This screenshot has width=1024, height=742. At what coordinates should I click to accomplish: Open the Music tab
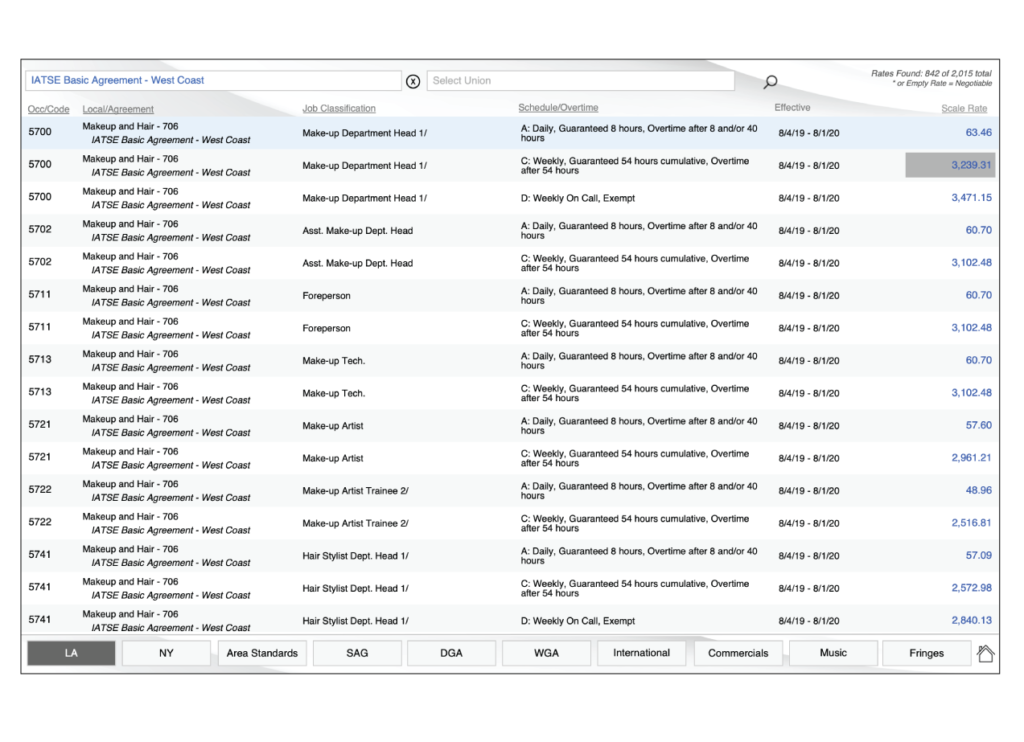(833, 653)
